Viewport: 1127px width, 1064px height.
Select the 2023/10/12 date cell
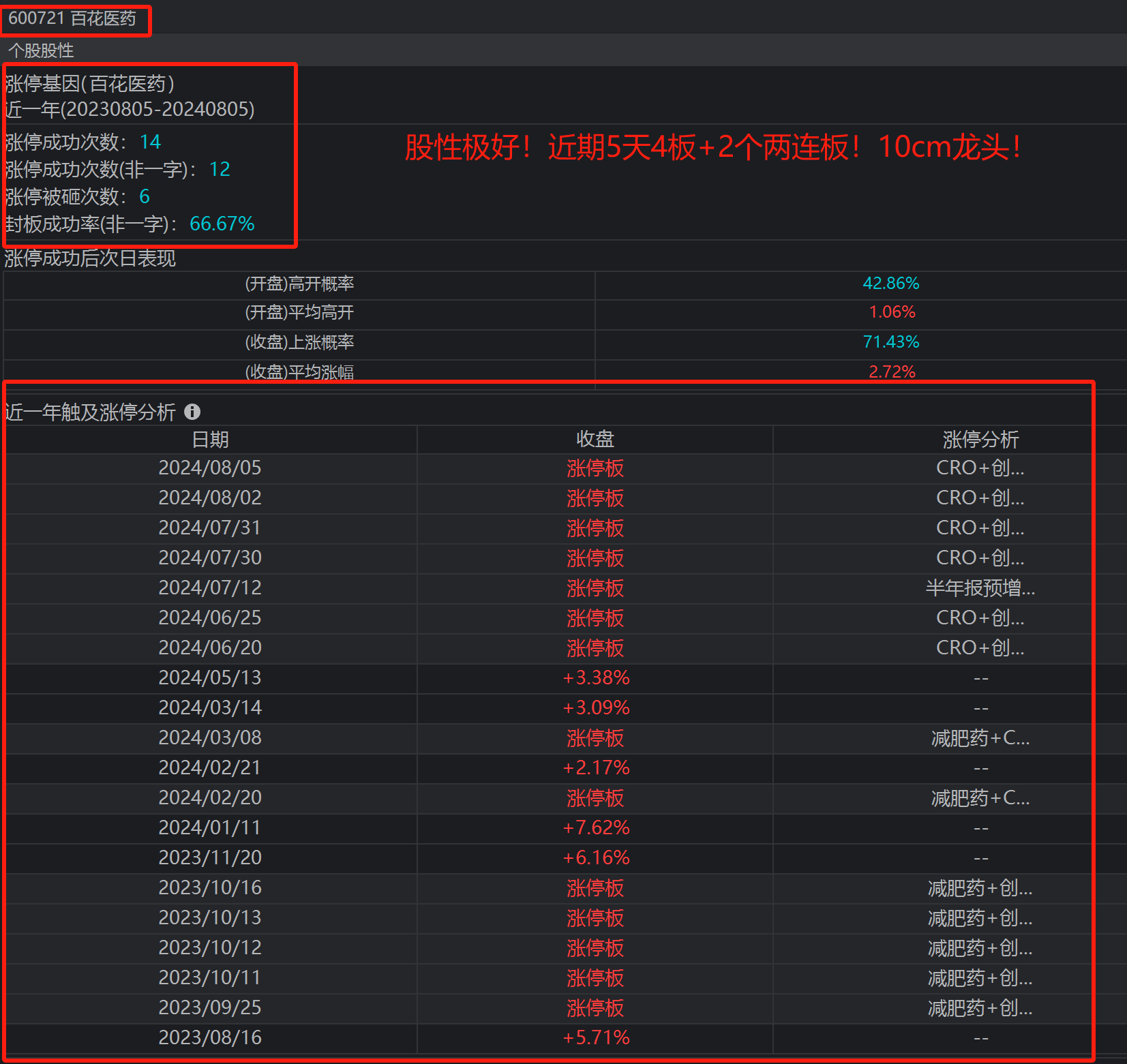[210, 947]
